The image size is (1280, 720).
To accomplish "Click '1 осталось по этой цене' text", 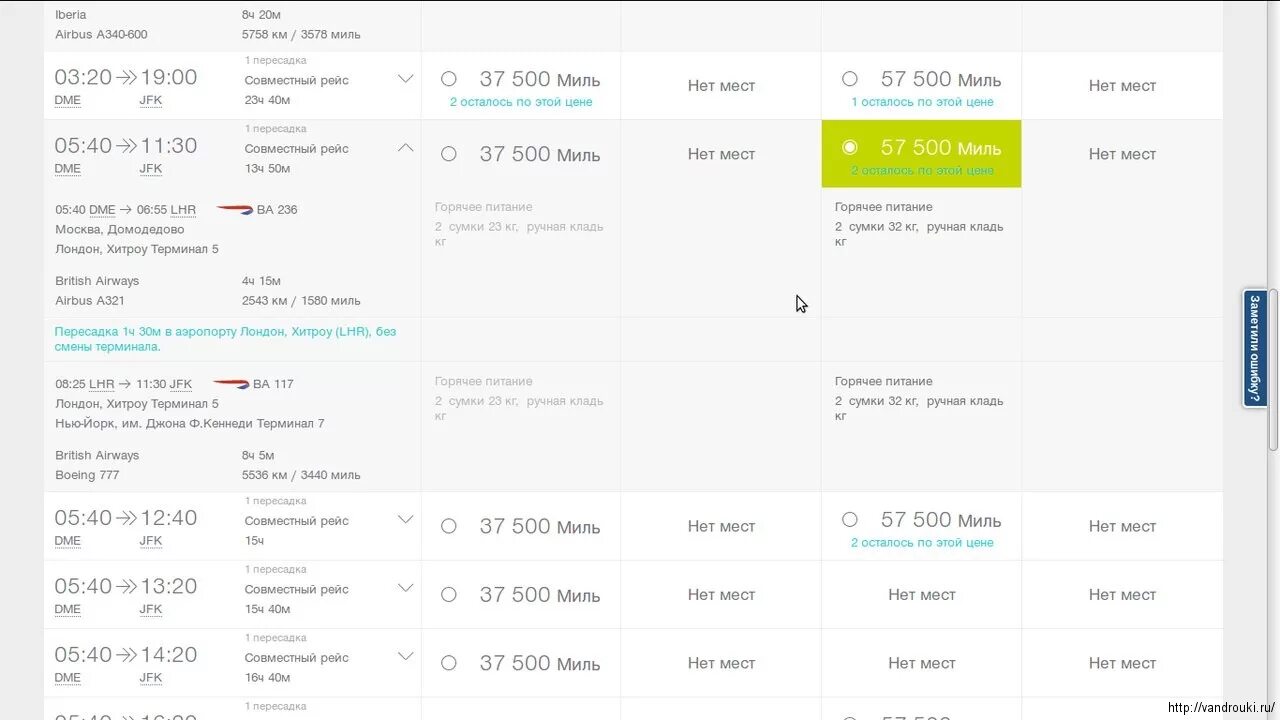I will [x=922, y=102].
